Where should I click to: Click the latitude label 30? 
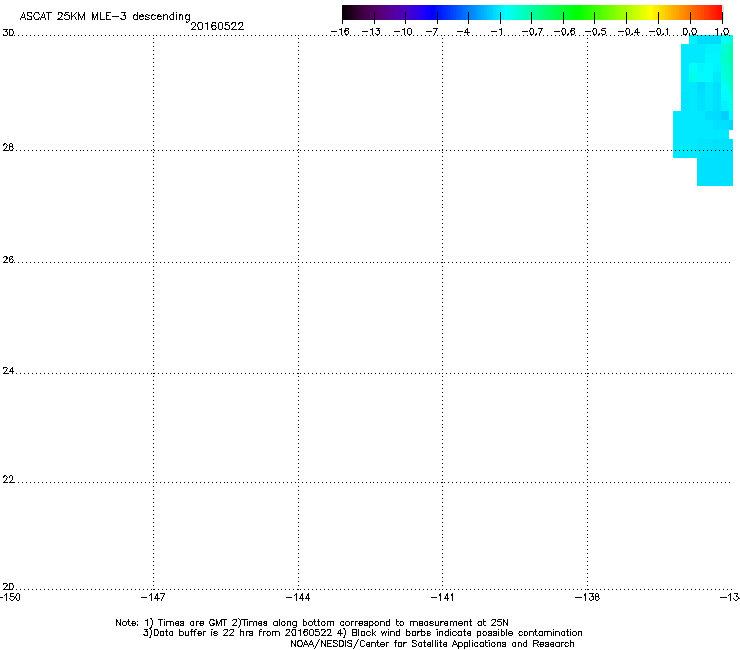8,33
